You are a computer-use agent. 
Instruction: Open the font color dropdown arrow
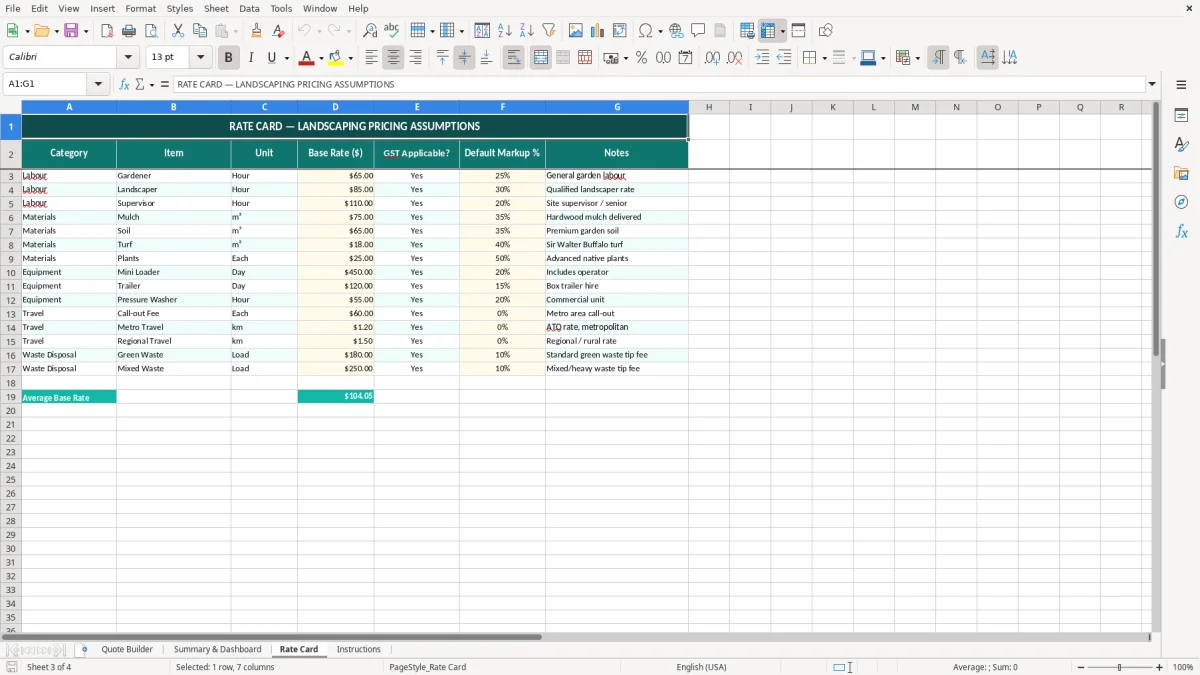[x=321, y=58]
